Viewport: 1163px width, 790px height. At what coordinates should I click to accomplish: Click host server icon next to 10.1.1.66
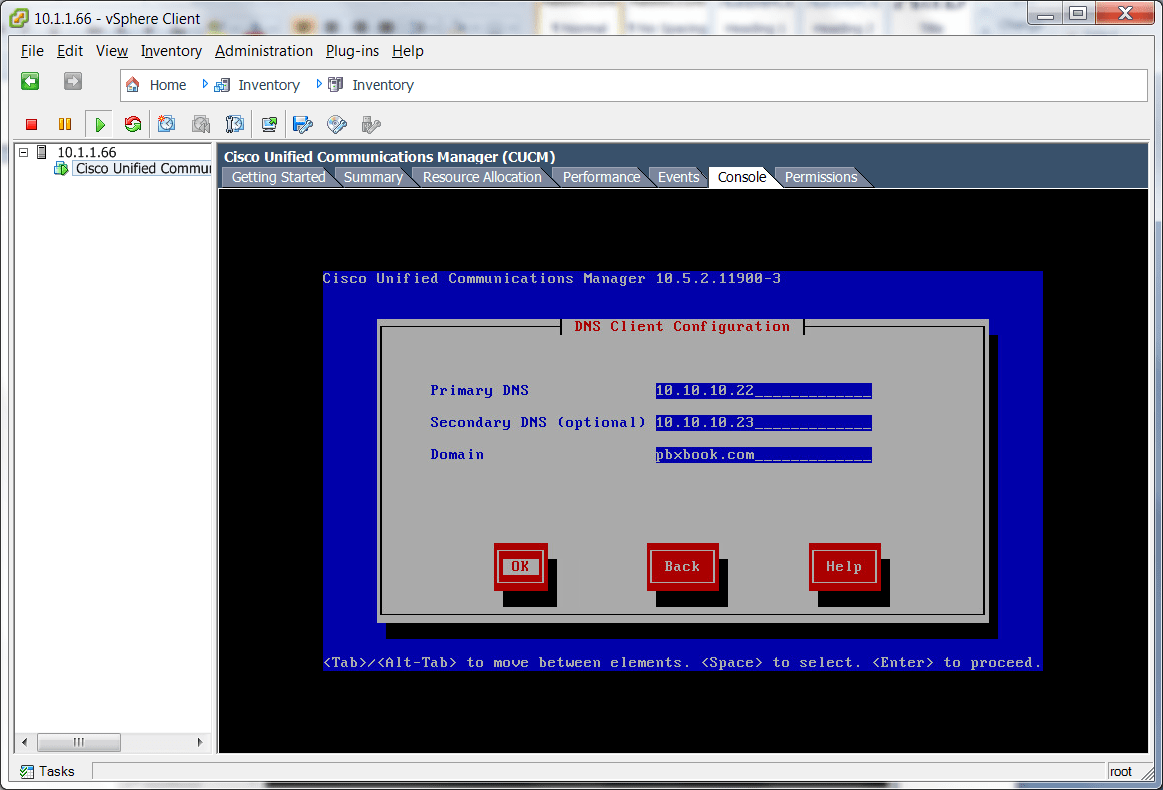(x=42, y=152)
